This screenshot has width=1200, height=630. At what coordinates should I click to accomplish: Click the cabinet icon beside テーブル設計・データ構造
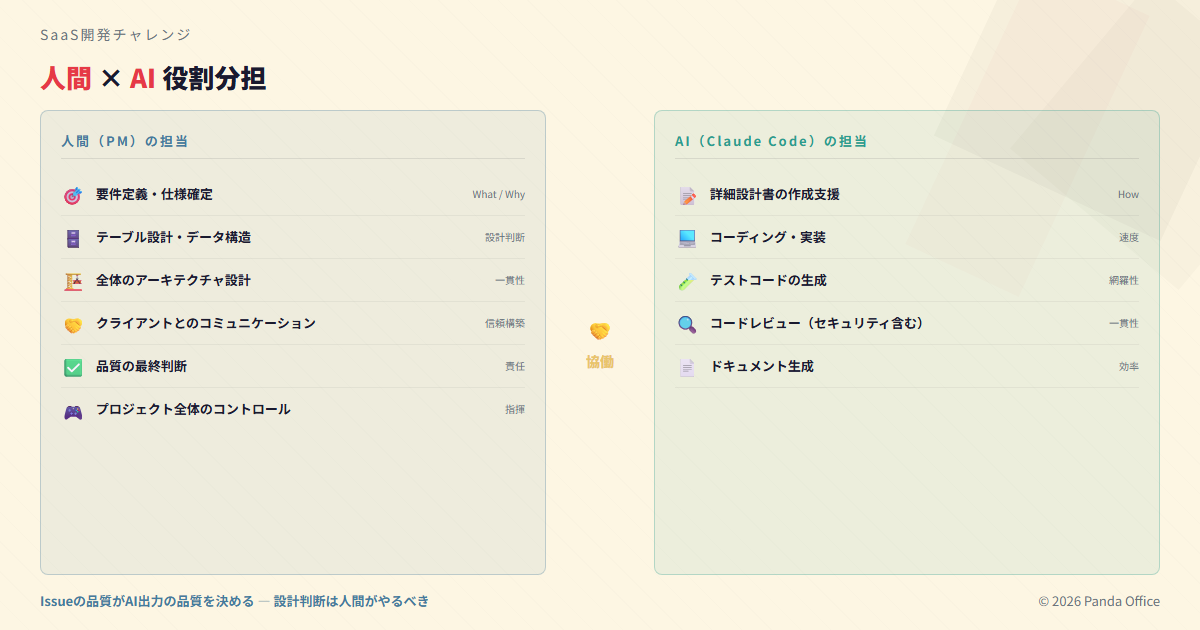[x=73, y=239]
